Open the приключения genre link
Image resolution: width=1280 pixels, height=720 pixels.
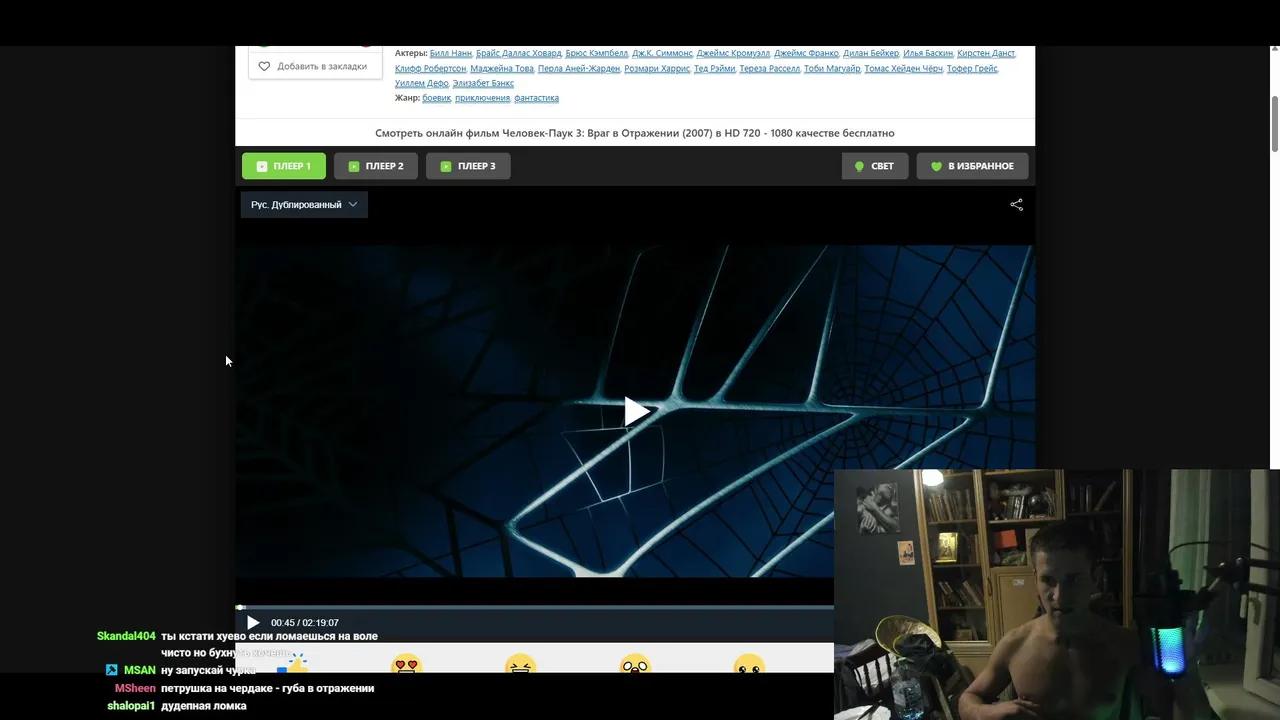[x=483, y=98]
